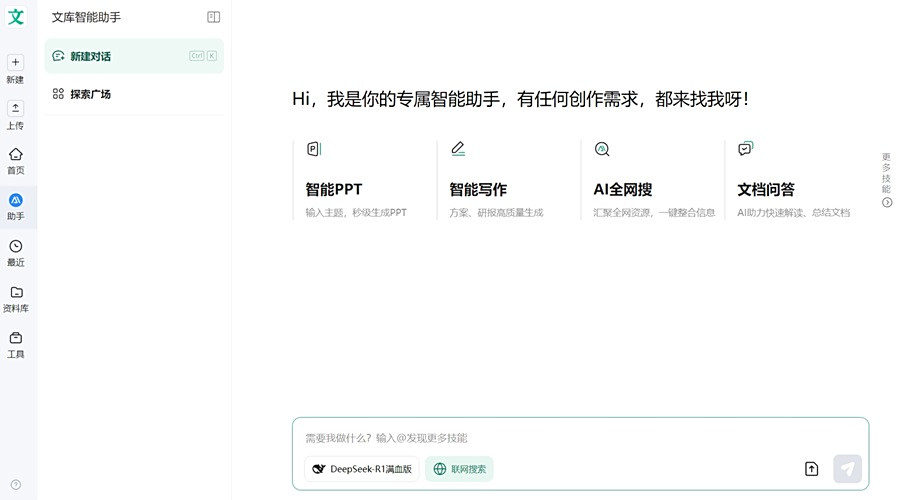Expand 更多技能 on the right edge

click(x=887, y=180)
